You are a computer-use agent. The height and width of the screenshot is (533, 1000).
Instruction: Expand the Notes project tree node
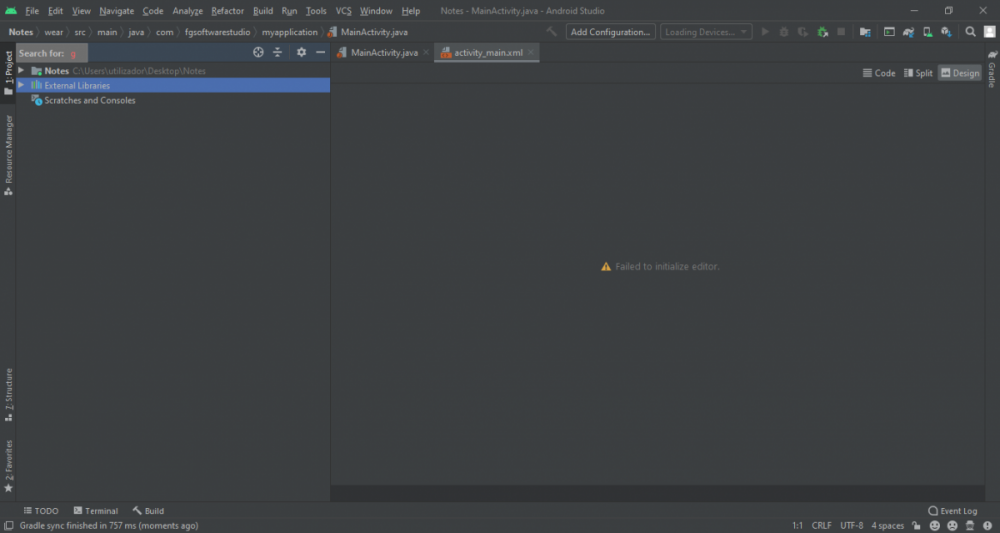pyautogui.click(x=21, y=70)
